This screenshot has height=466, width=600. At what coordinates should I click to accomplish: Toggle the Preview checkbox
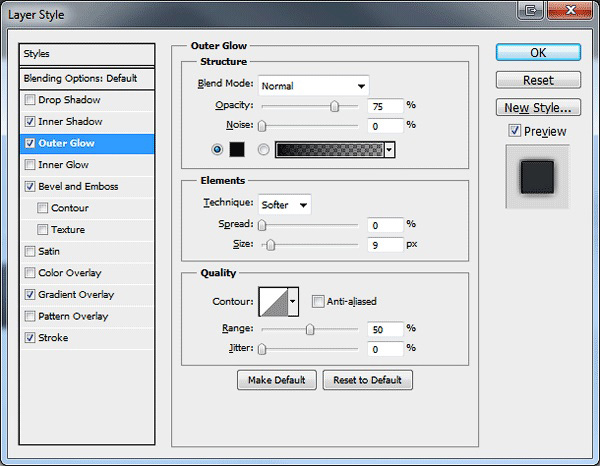[x=515, y=131]
